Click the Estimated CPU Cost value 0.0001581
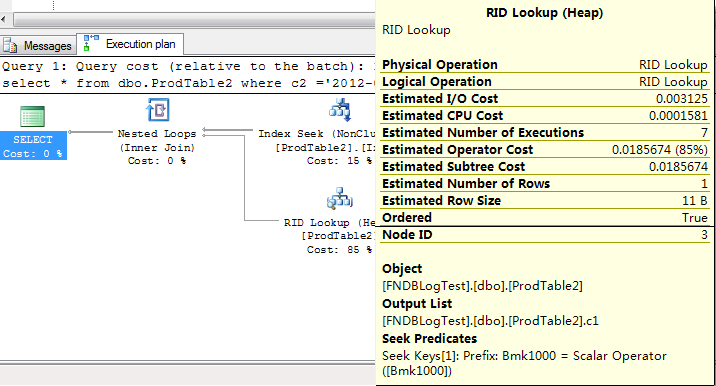This screenshot has height=386, width=716. pyautogui.click(x=678, y=116)
